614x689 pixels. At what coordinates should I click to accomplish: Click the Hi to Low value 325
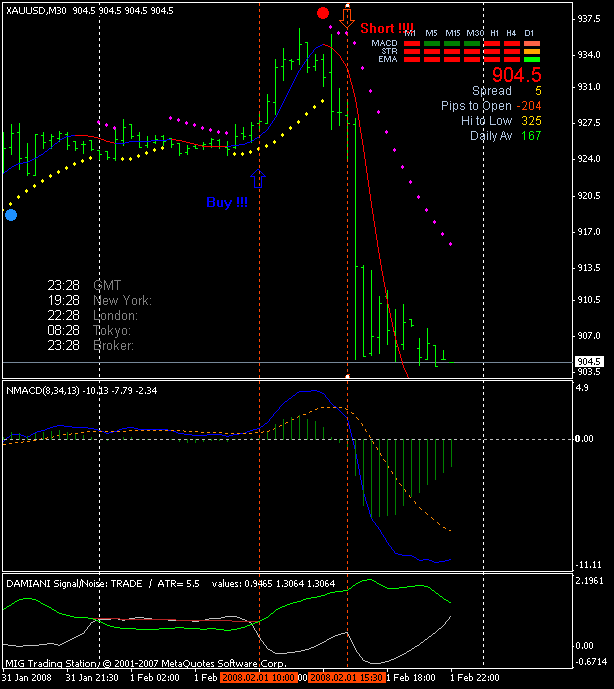pyautogui.click(x=531, y=121)
